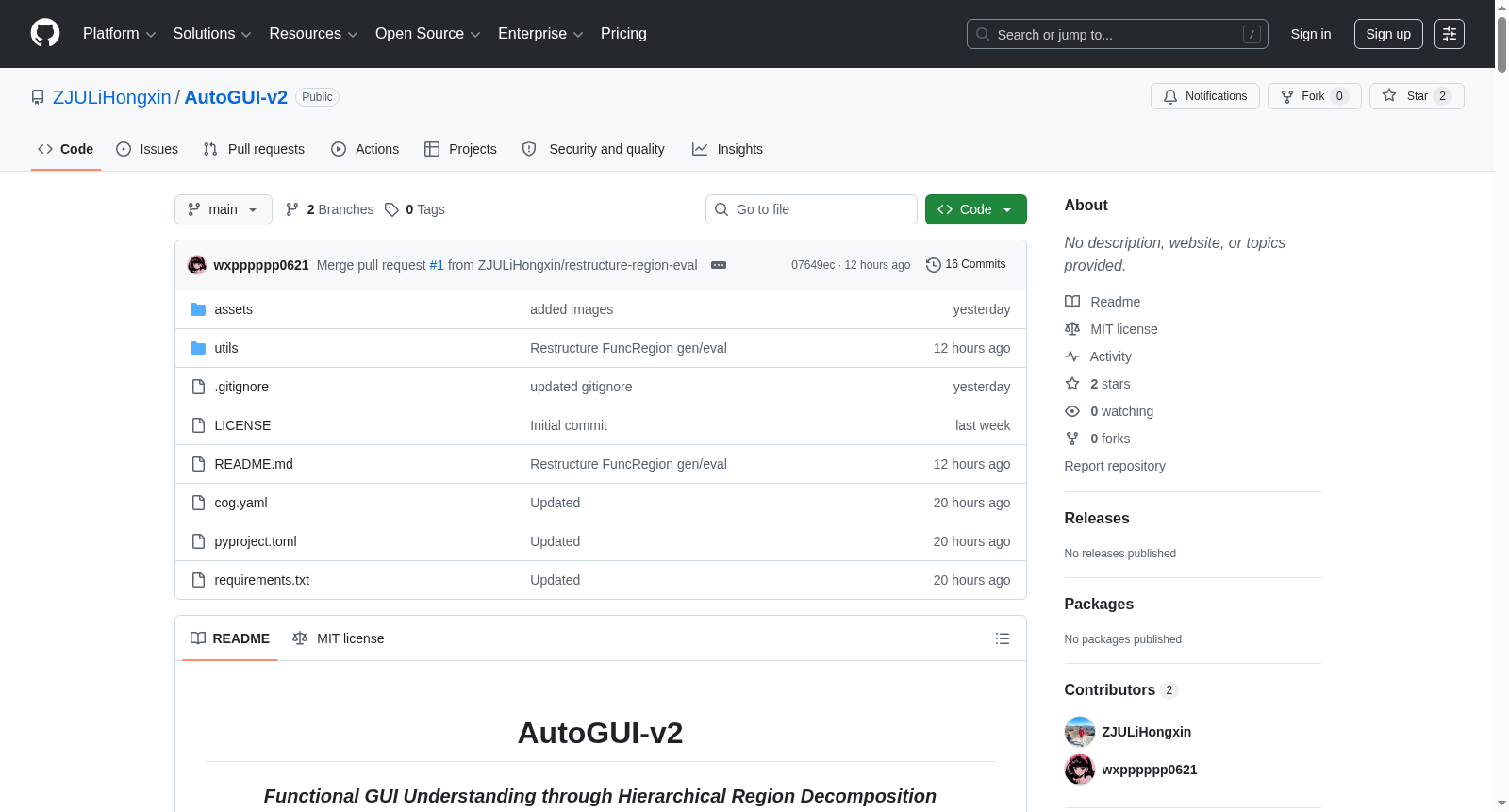Image resolution: width=1509 pixels, height=812 pixels.
Task: Click the Go to file search box
Action: [811, 209]
